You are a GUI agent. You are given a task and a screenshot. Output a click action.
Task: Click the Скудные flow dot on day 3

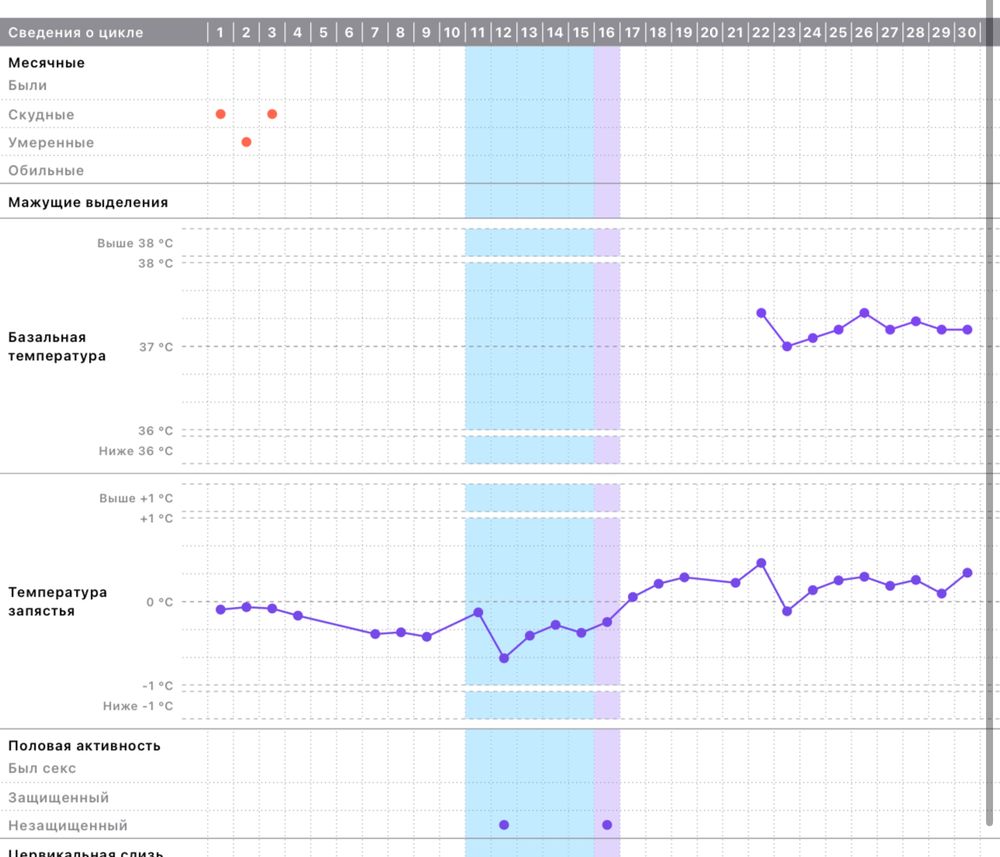tap(272, 114)
